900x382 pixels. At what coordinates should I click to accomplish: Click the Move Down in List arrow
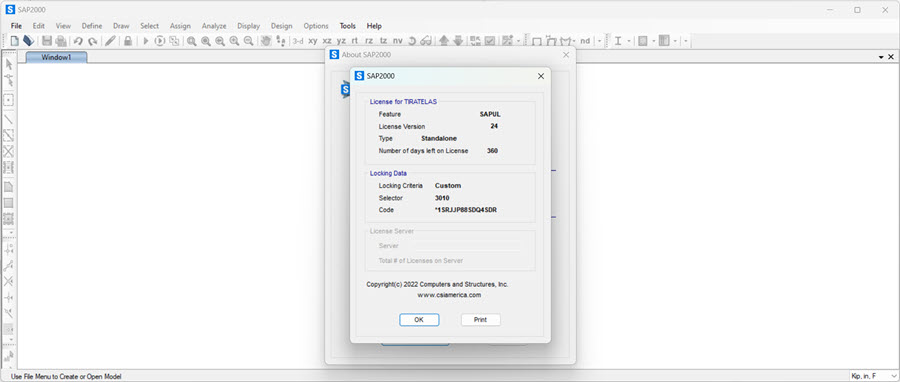tap(458, 41)
